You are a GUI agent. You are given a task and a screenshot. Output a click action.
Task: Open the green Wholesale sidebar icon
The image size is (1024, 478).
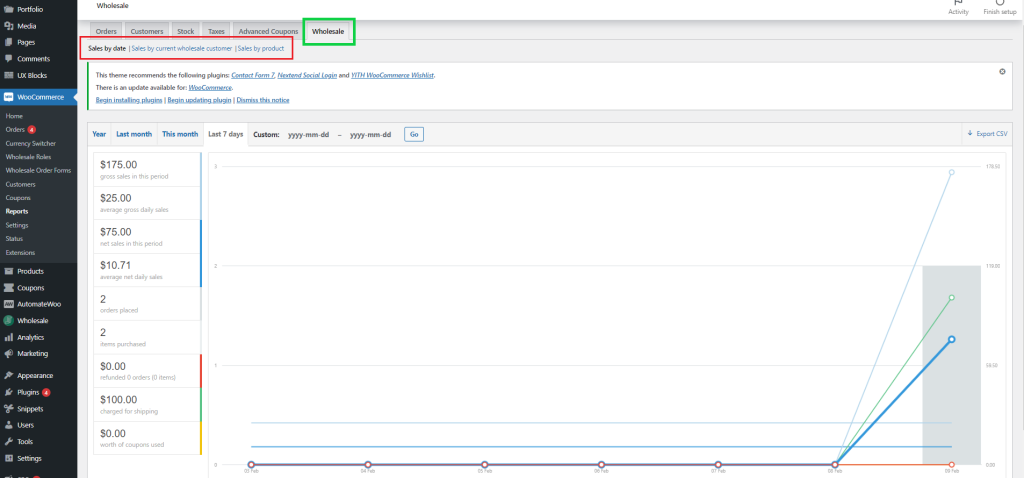coord(9,321)
